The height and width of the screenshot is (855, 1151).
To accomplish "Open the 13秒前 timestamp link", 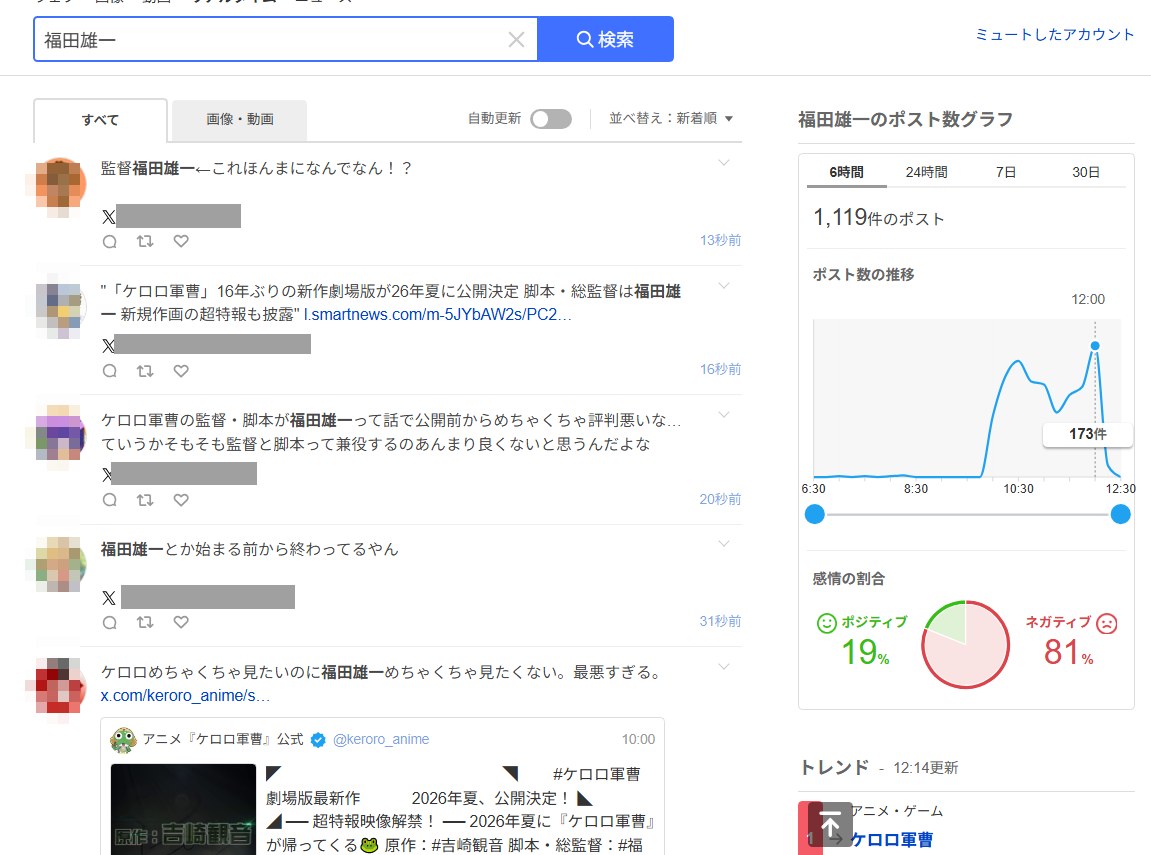I will pyautogui.click(x=720, y=240).
